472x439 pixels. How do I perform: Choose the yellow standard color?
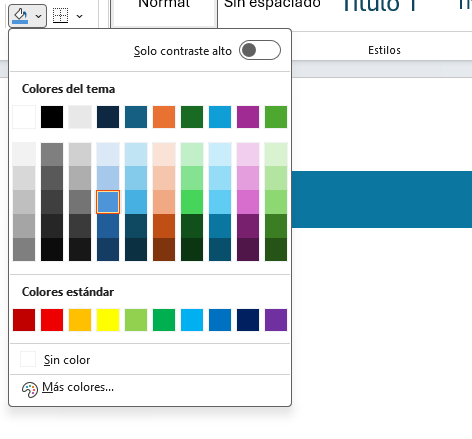coord(108,320)
